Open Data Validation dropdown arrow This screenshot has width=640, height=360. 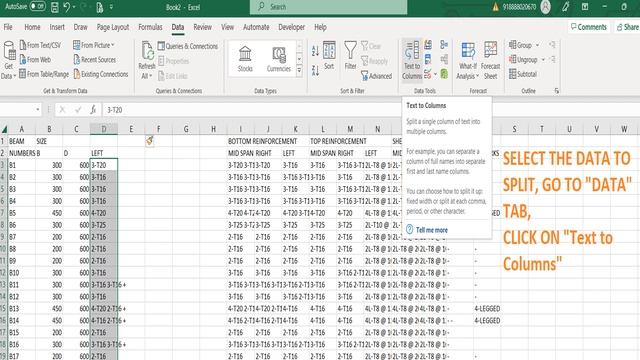(x=436, y=74)
